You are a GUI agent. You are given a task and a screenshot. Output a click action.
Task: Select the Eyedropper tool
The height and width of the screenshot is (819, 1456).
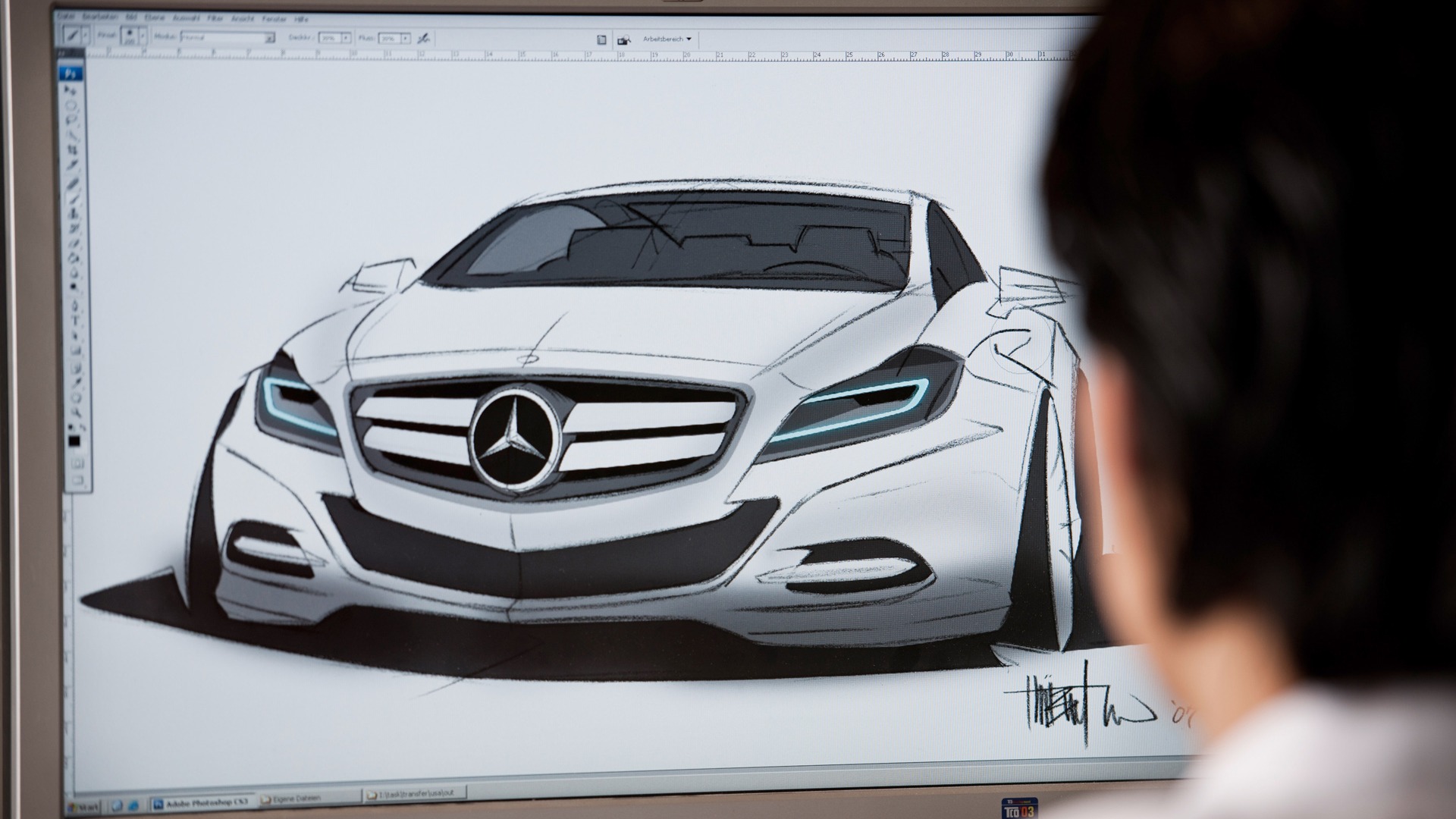coord(76,382)
